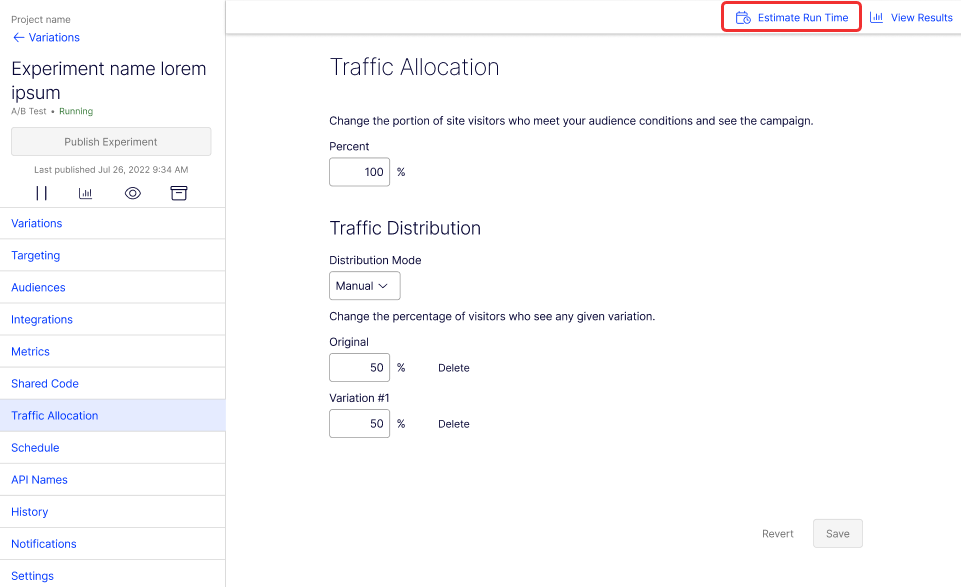This screenshot has width=961, height=587.
Task: Click the calendar icon next to Estimate Run Time
Action: click(743, 18)
